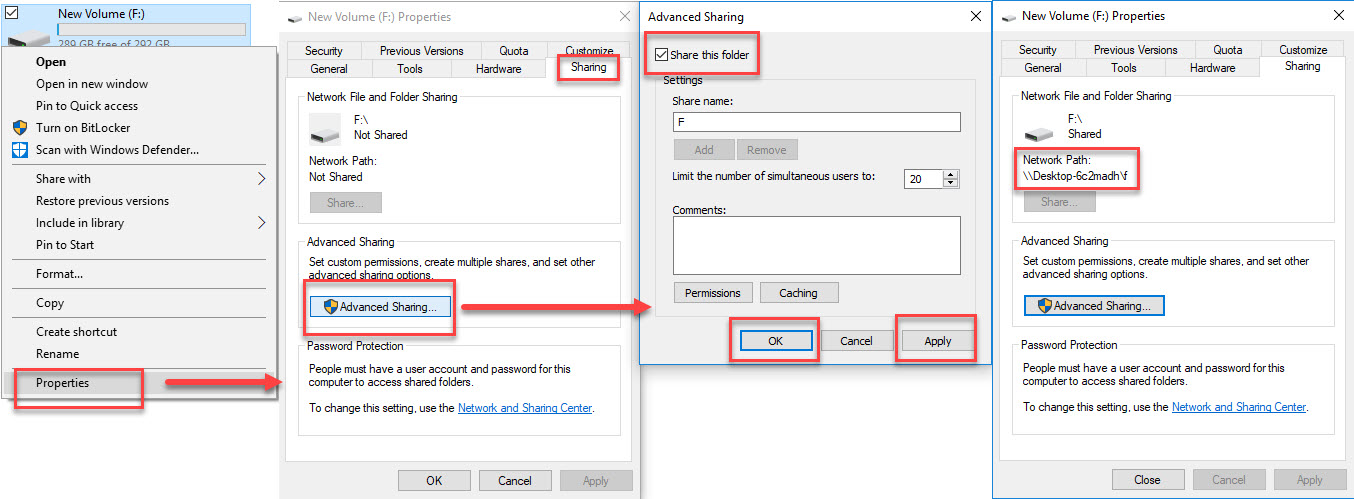Open Hardware tab in right Properties window

tap(1213, 68)
